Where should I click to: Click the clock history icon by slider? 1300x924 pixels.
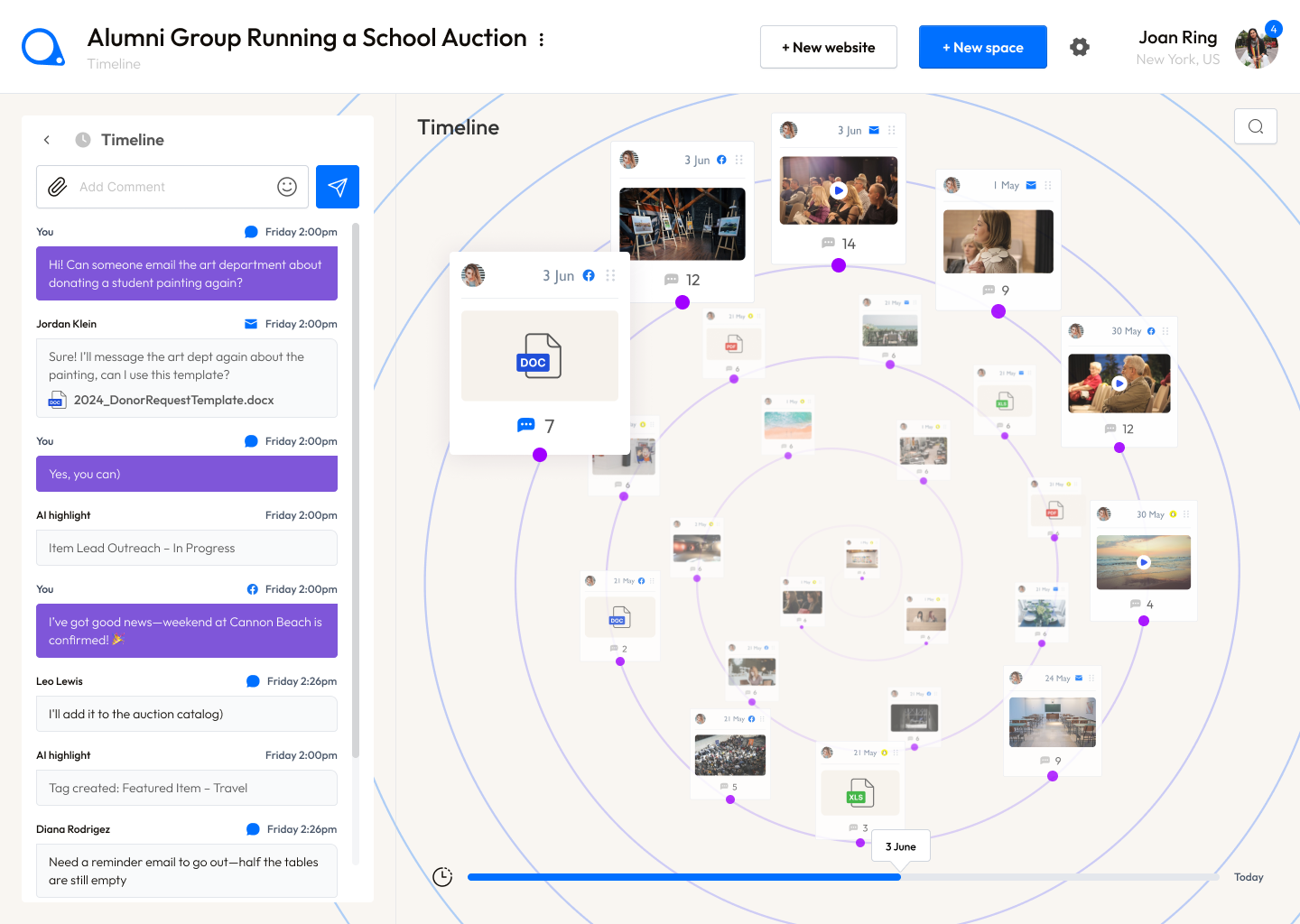point(442,877)
